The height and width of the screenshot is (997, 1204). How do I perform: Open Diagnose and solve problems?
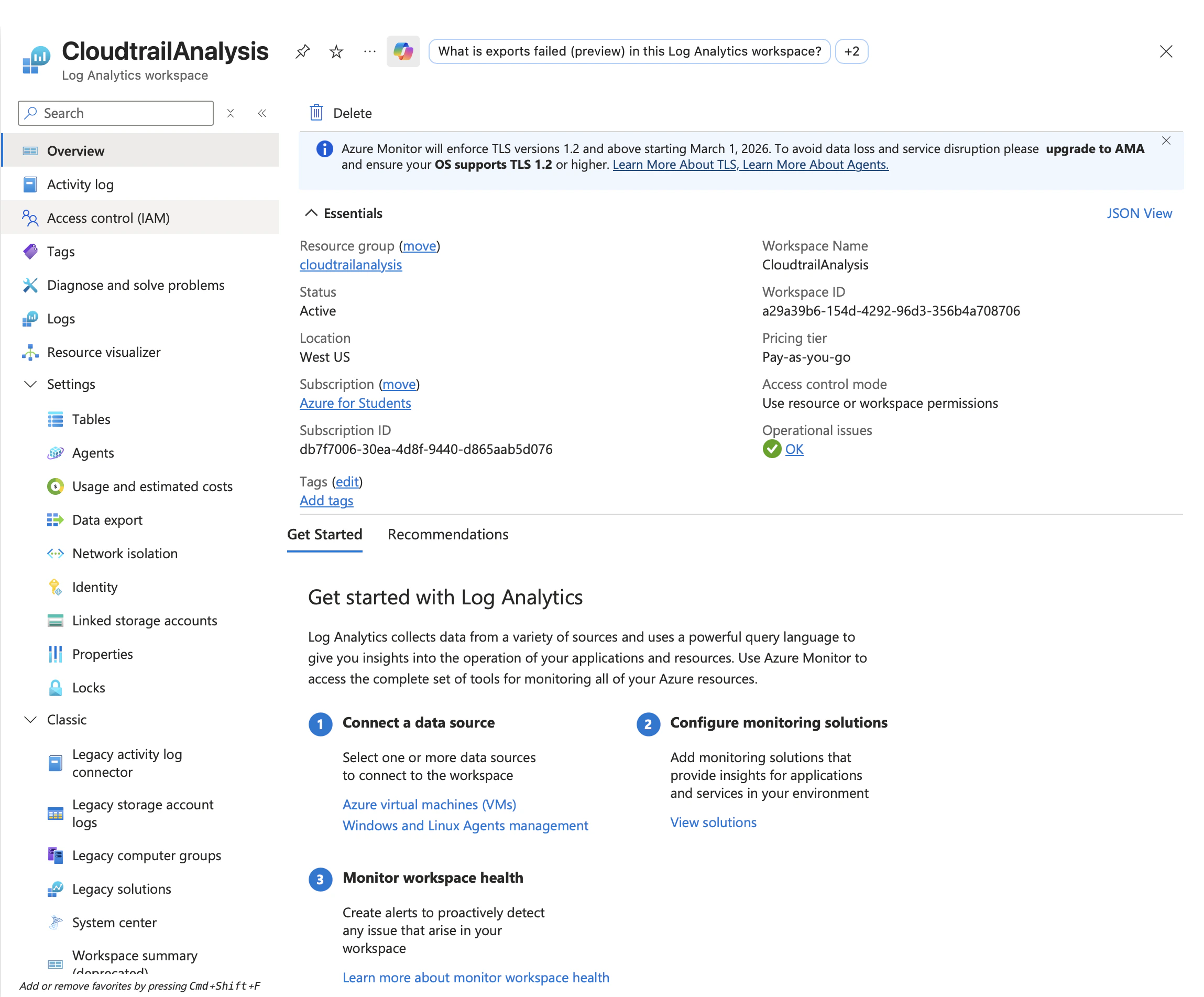(x=135, y=285)
